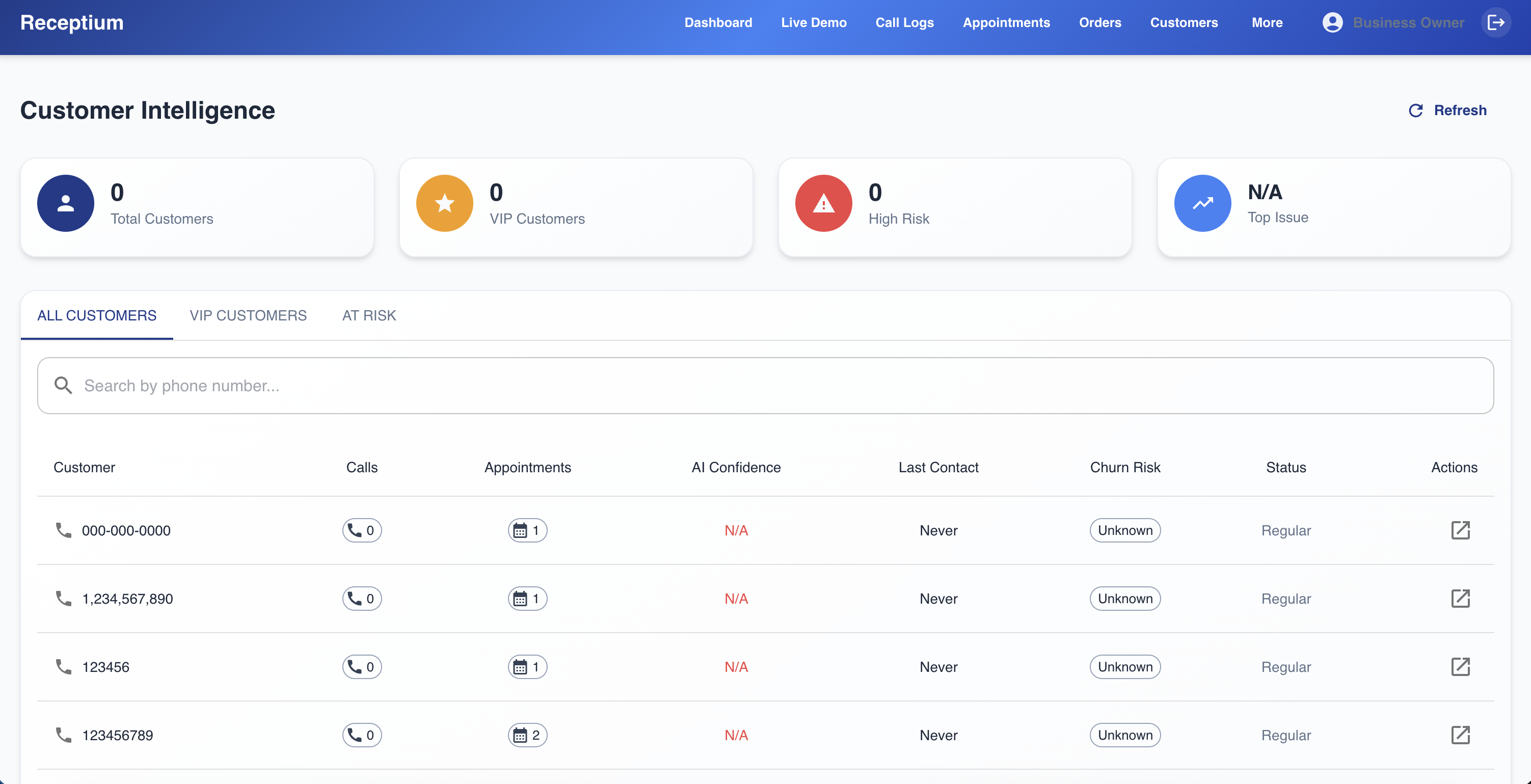Click the magnifier icon in search box
This screenshot has width=1531, height=784.
point(63,386)
